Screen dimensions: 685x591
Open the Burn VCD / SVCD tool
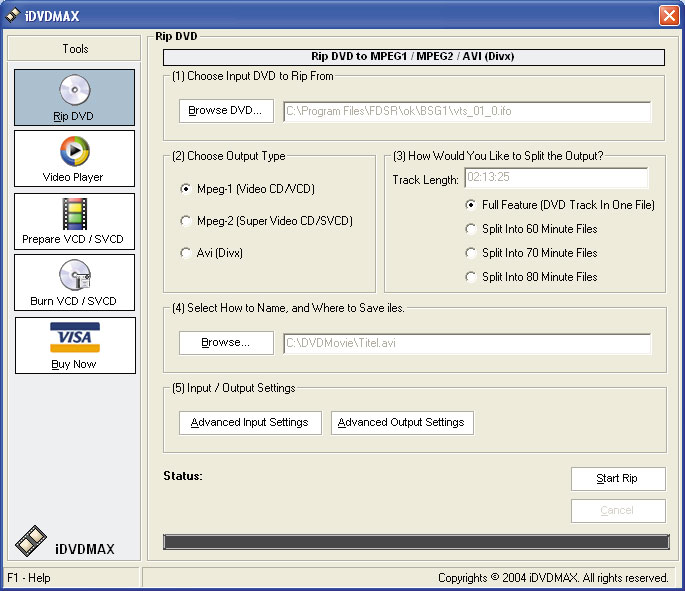75,283
